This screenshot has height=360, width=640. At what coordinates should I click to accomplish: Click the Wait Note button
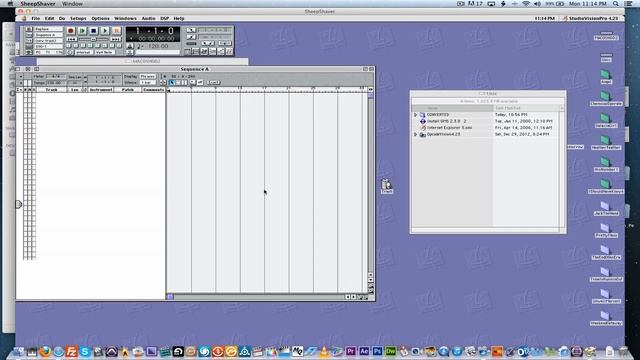coord(104,52)
